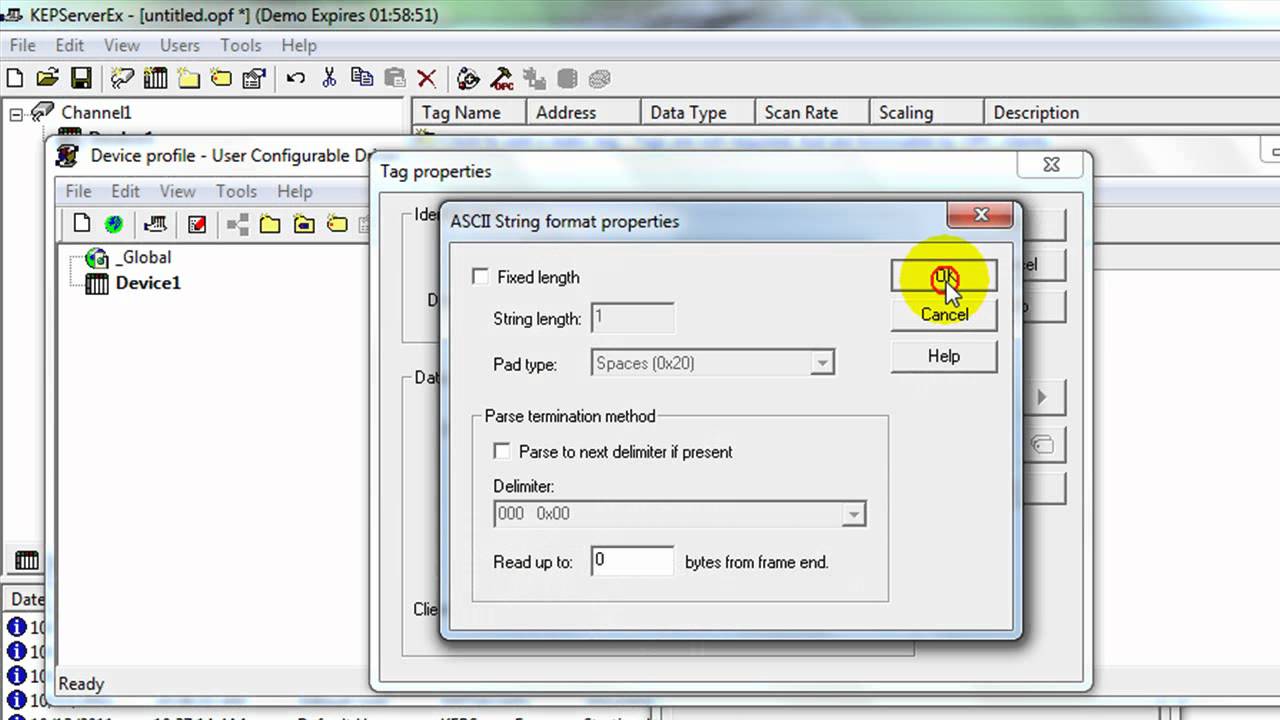Click the Undo arrow icon

(x=296, y=78)
